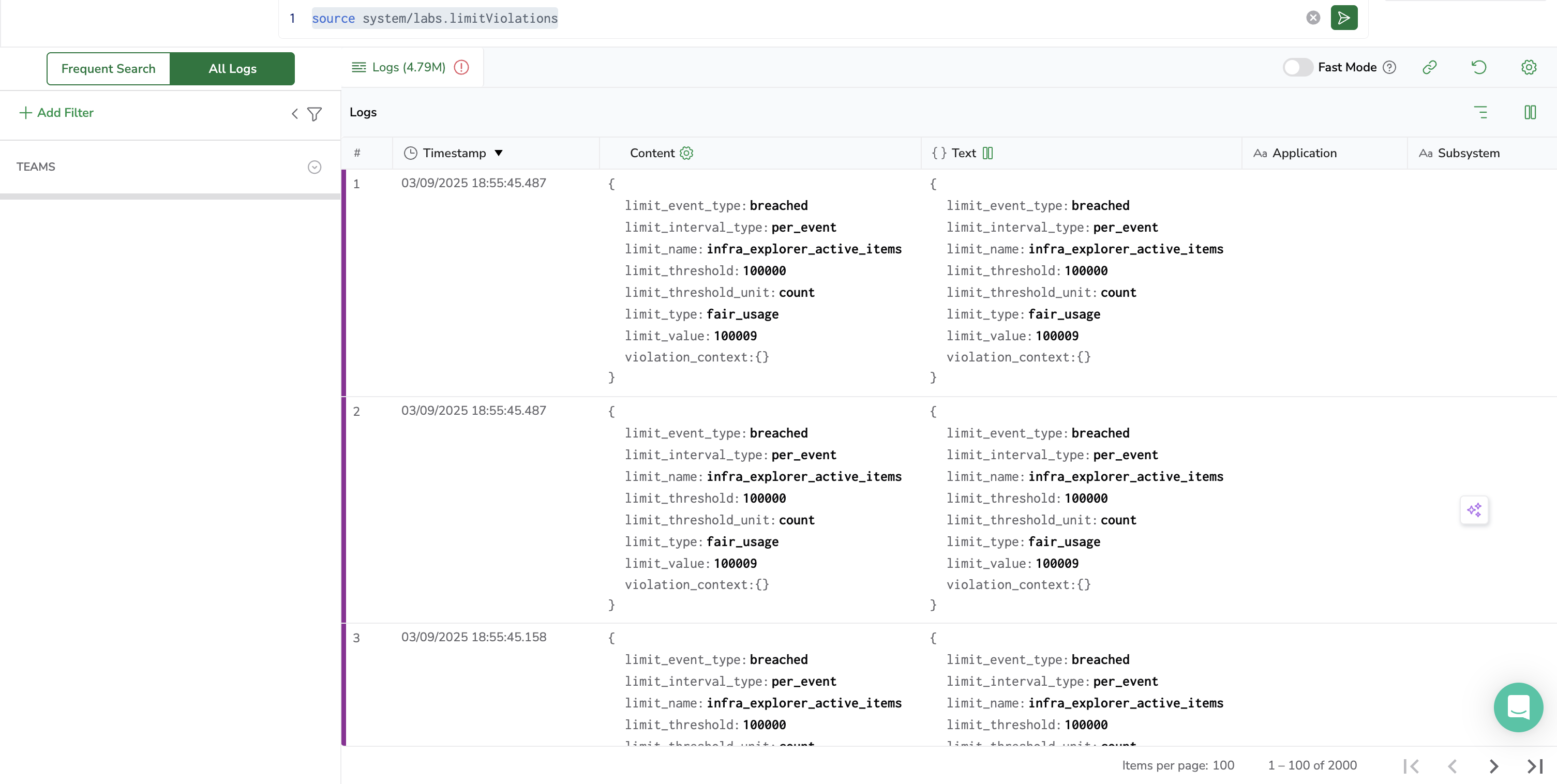This screenshot has width=1557, height=784.
Task: Switch to Frequent Search tab
Action: (108, 68)
